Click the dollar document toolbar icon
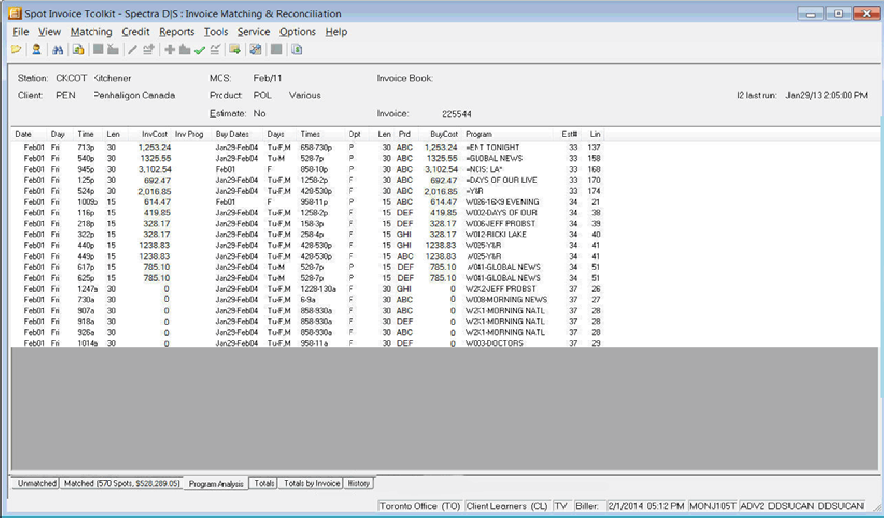 click(297, 50)
